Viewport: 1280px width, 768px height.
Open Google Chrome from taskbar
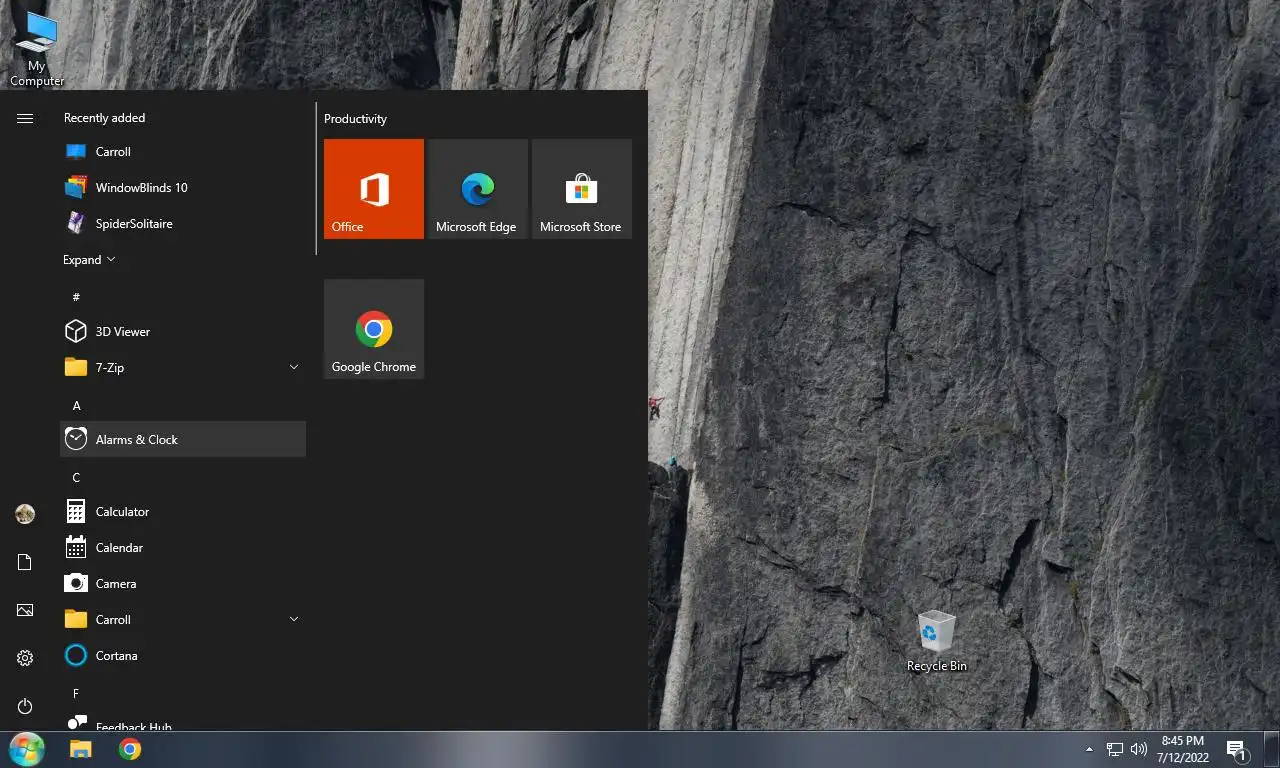click(130, 749)
